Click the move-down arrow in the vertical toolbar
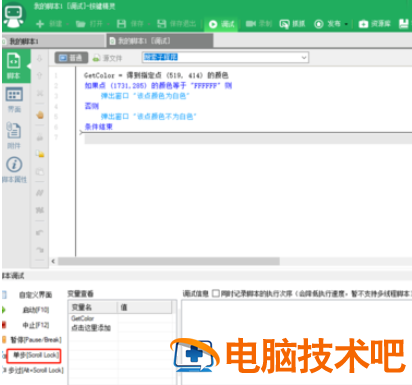The width and height of the screenshot is (412, 385). [39, 58]
